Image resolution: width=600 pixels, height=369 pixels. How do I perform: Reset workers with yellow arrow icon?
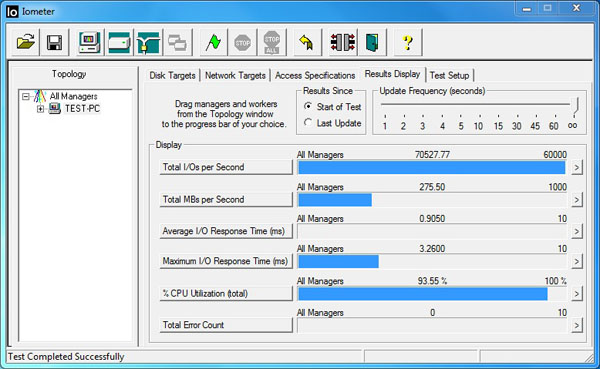[307, 42]
